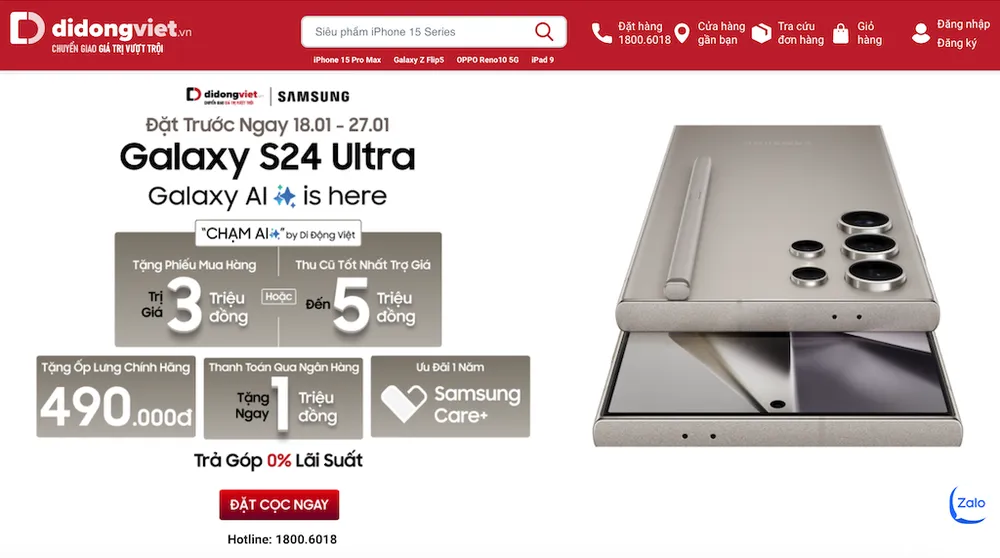Click the search magnifier icon
Screen dimensions: 1000x558
pyautogui.click(x=544, y=31)
